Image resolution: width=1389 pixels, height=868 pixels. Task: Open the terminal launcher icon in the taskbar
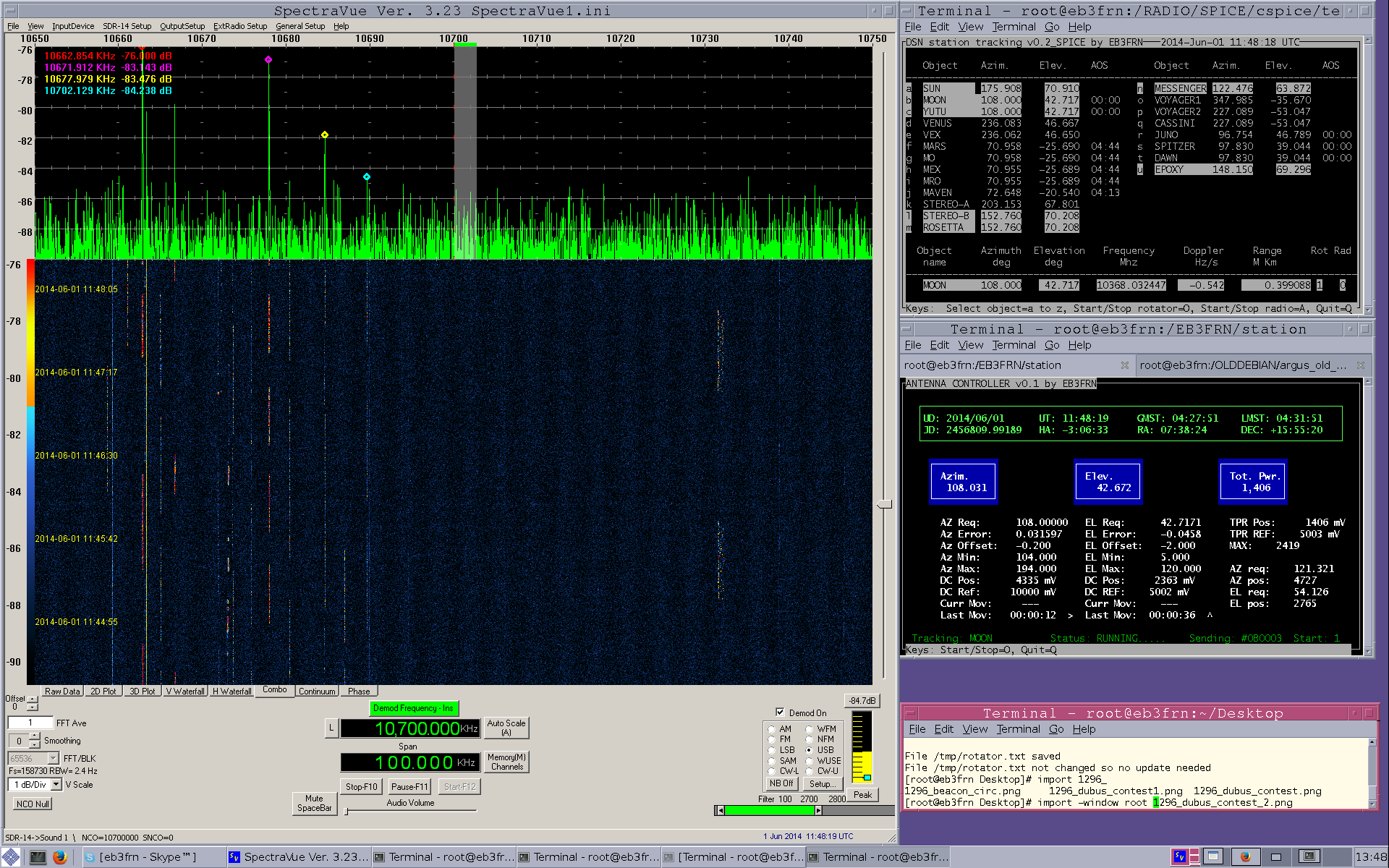pyautogui.click(x=38, y=857)
